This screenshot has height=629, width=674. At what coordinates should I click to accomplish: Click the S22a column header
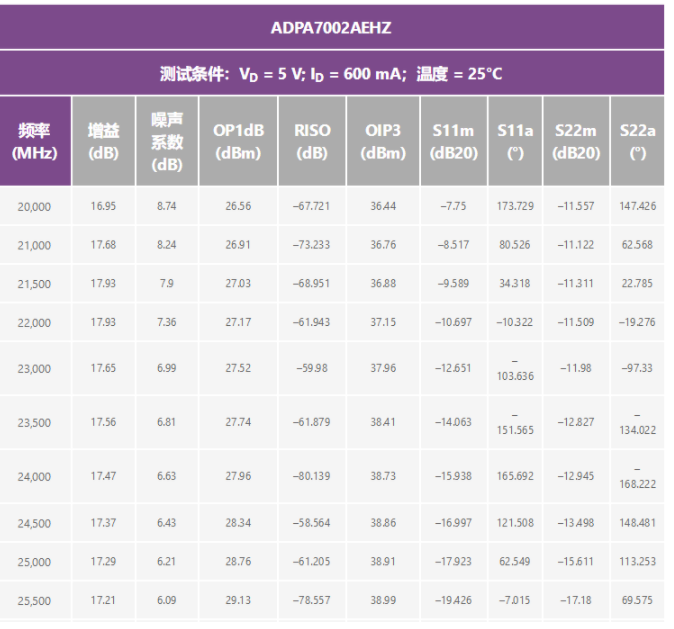click(x=637, y=141)
